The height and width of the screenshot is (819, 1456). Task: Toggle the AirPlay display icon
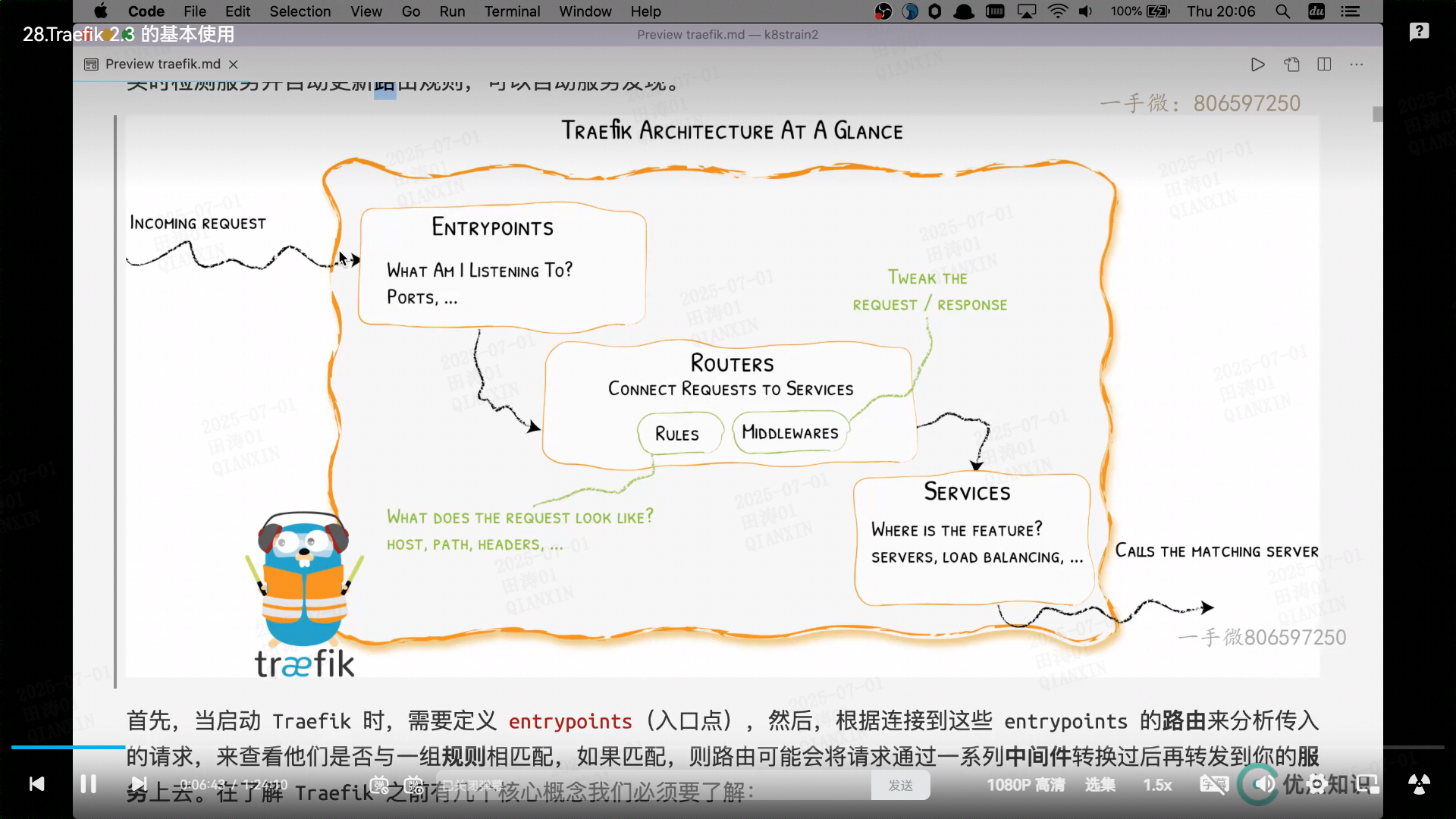[x=1027, y=11]
